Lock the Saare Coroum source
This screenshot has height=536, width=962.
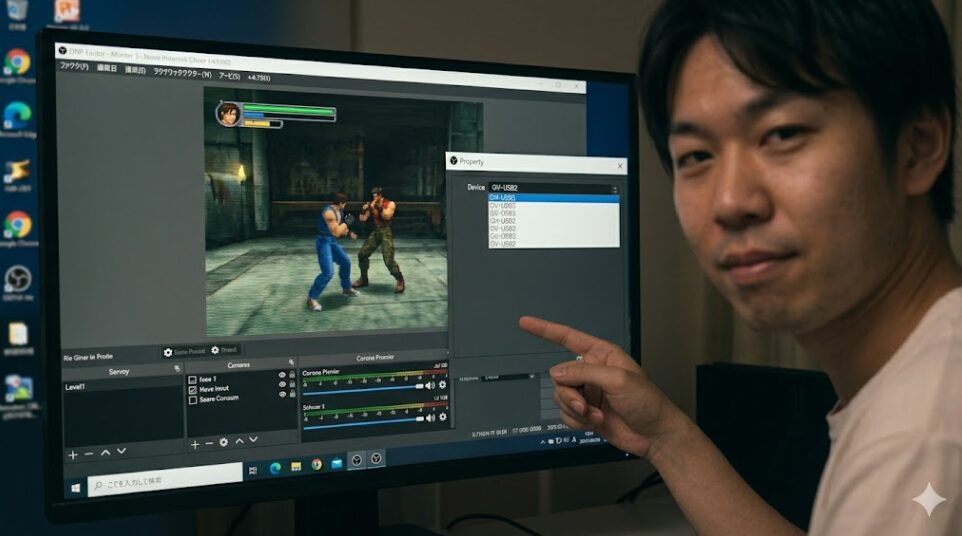[x=293, y=394]
